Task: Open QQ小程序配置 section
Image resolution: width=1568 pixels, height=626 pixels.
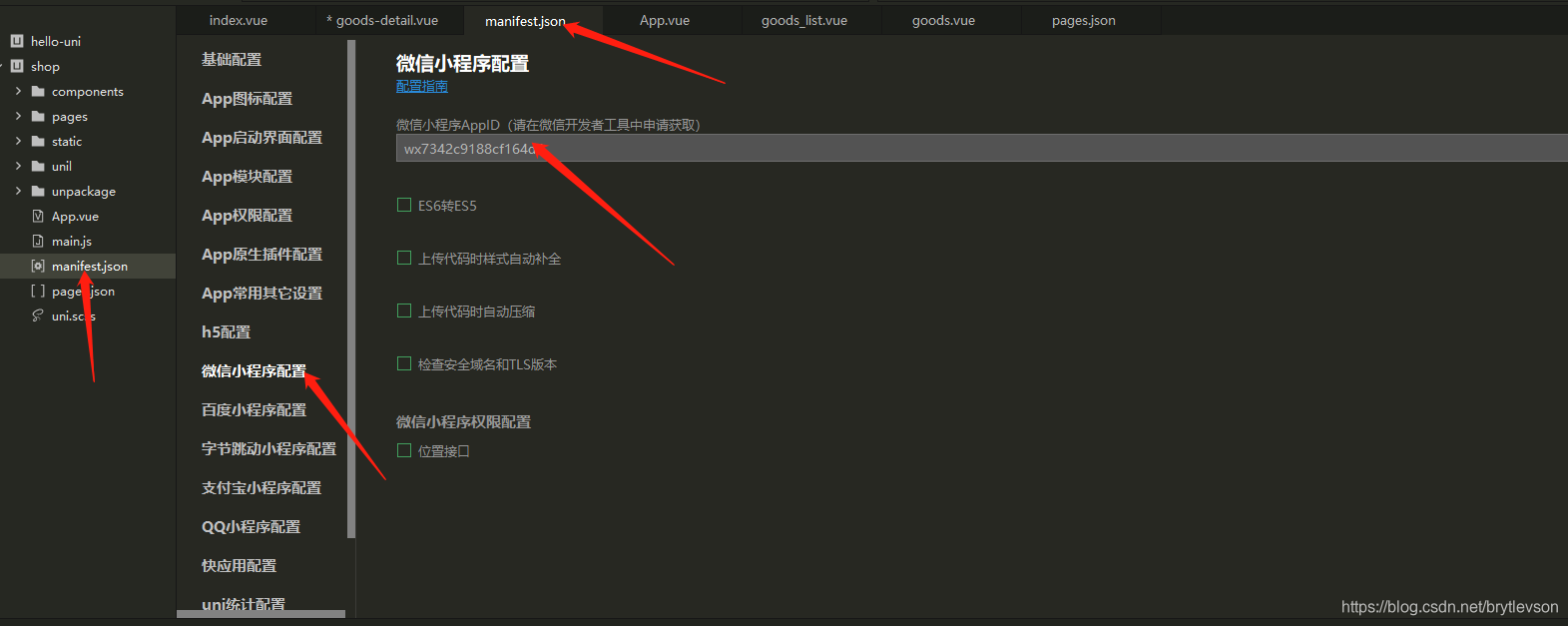Action: click(x=251, y=527)
